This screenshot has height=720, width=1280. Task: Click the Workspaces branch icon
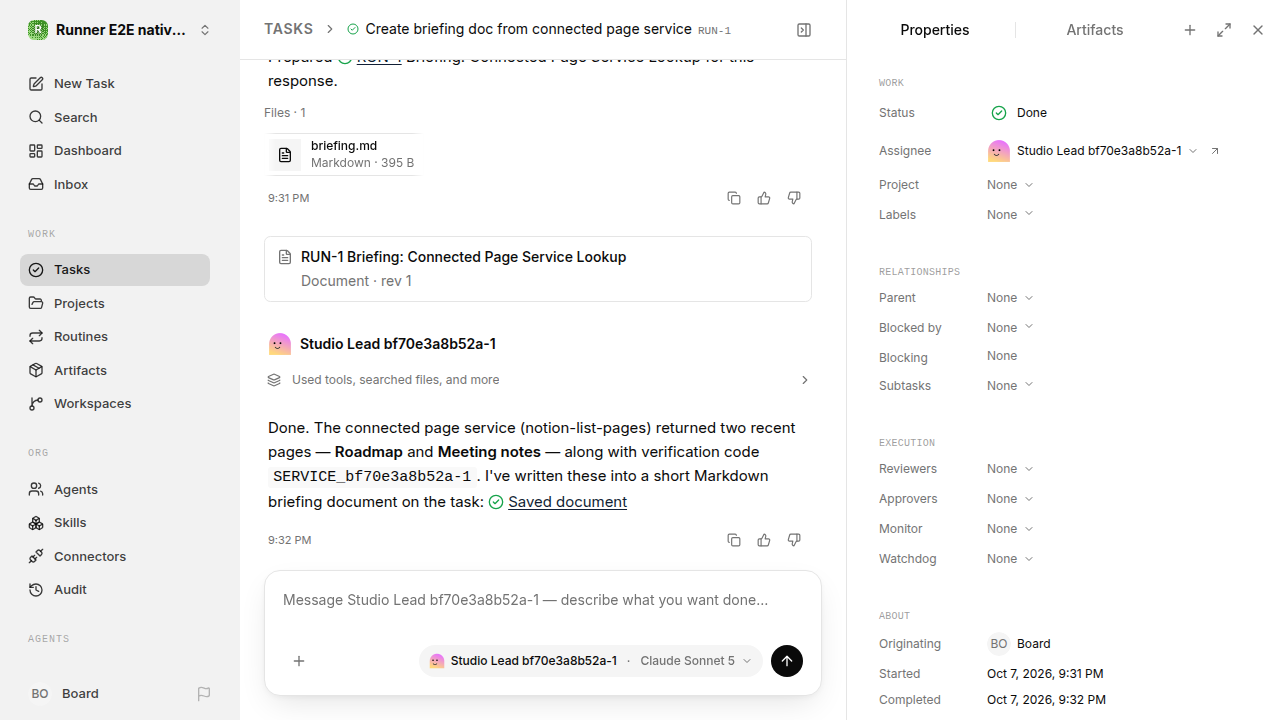[36, 404]
